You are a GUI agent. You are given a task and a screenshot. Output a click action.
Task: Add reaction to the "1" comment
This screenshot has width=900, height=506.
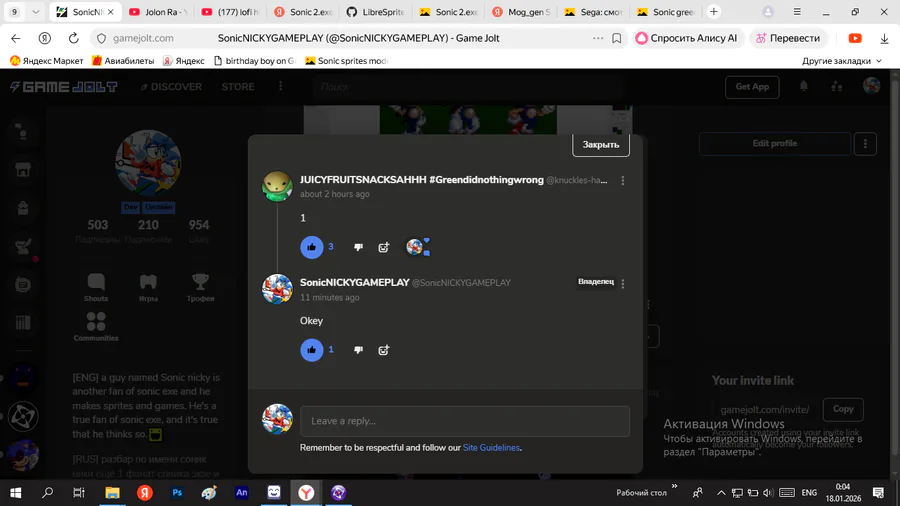383,247
